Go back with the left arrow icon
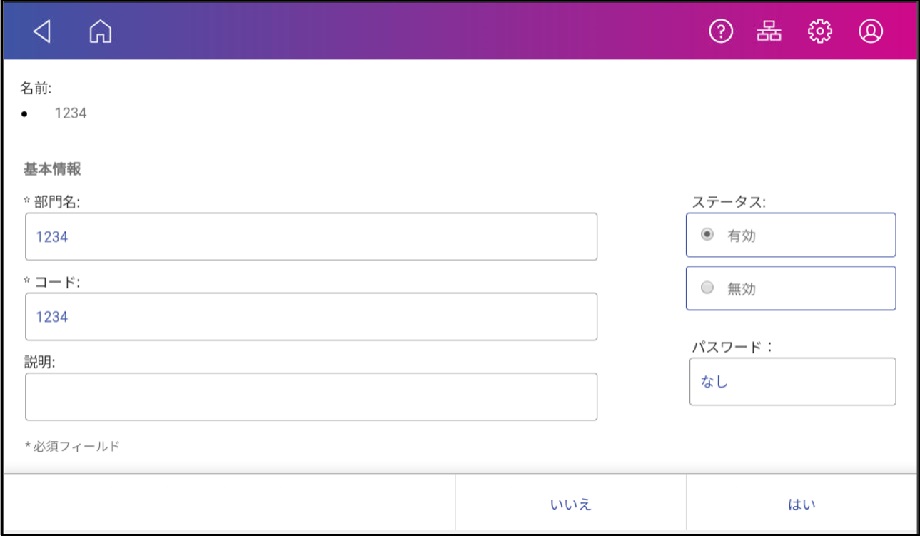Image resolution: width=920 pixels, height=536 pixels. point(42,31)
